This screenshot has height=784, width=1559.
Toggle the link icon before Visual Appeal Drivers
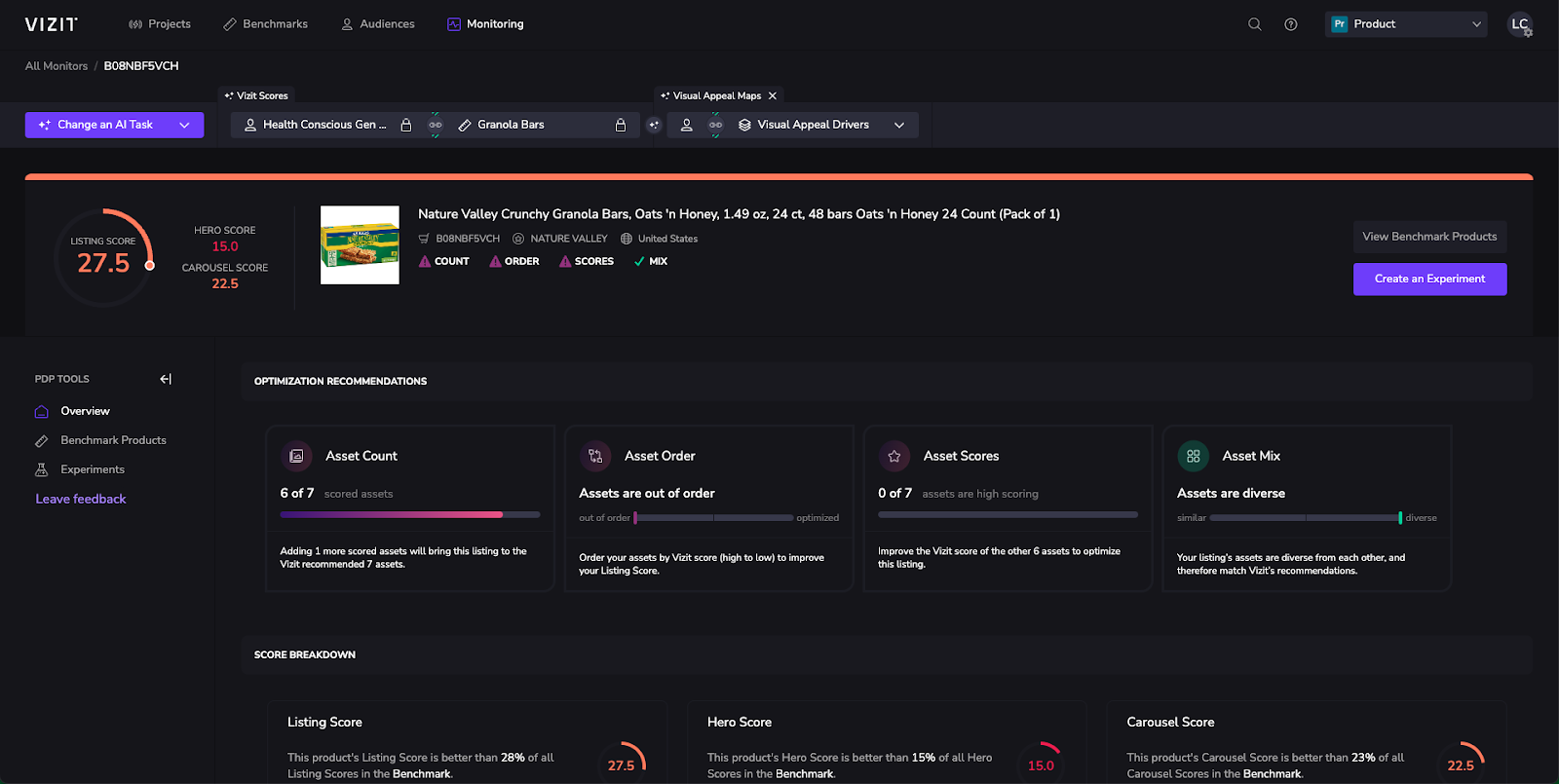(x=716, y=125)
